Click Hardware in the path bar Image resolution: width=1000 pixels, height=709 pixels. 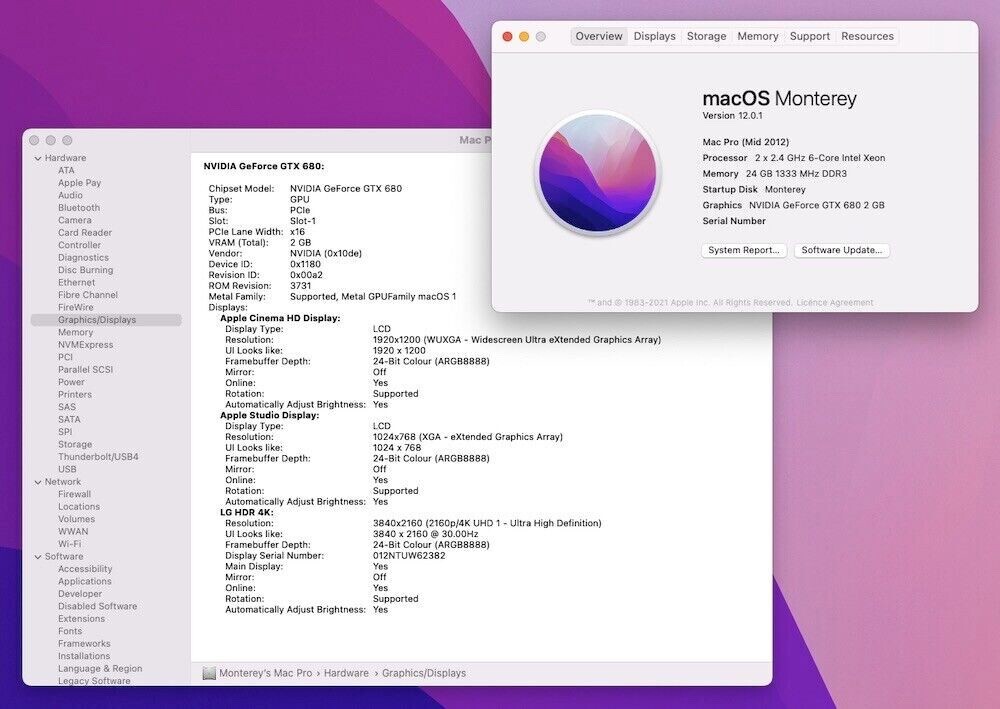tap(346, 673)
